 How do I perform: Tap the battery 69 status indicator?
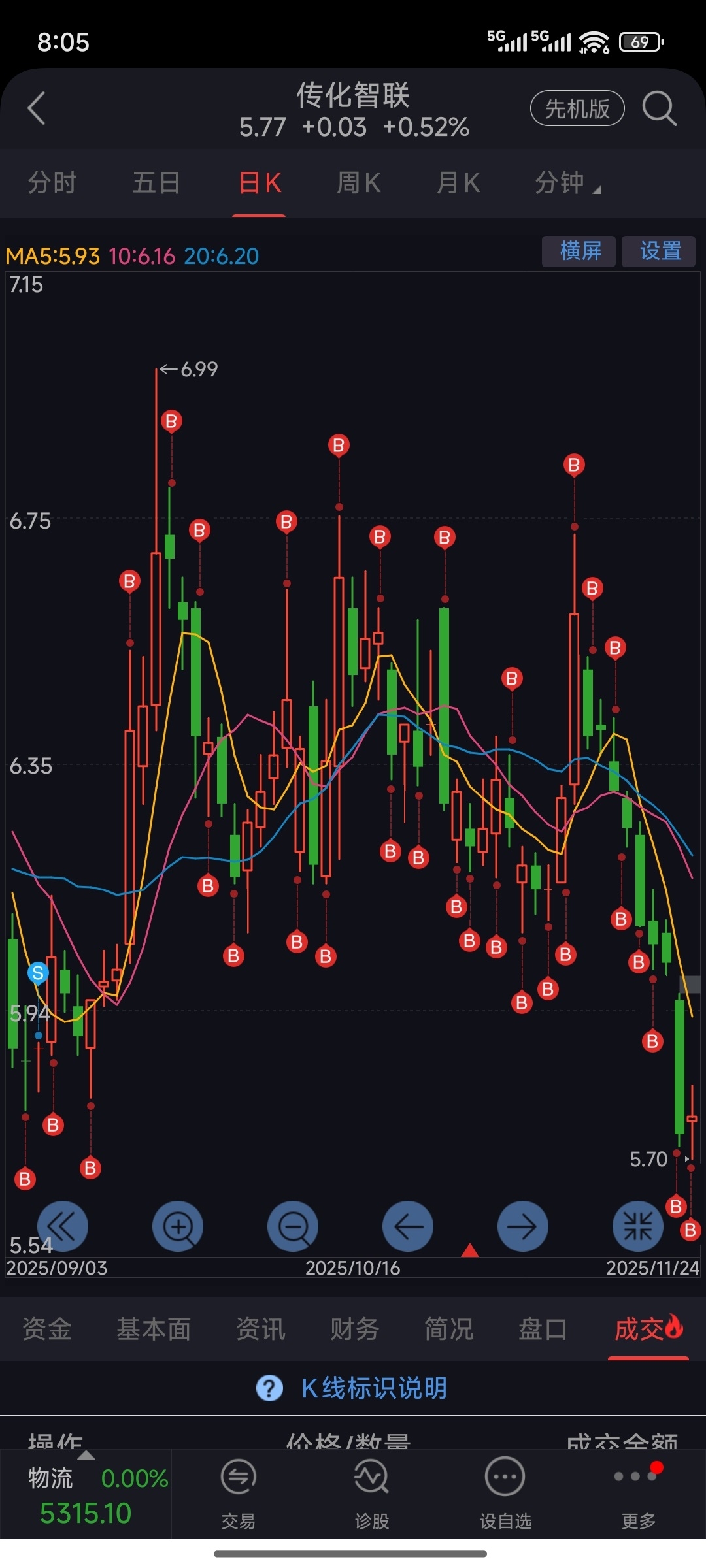tap(641, 42)
